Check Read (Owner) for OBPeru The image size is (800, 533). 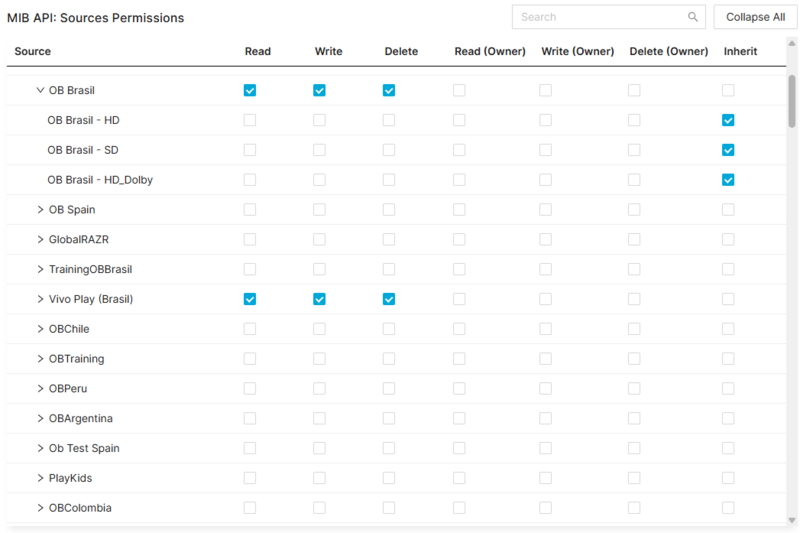[x=459, y=388]
